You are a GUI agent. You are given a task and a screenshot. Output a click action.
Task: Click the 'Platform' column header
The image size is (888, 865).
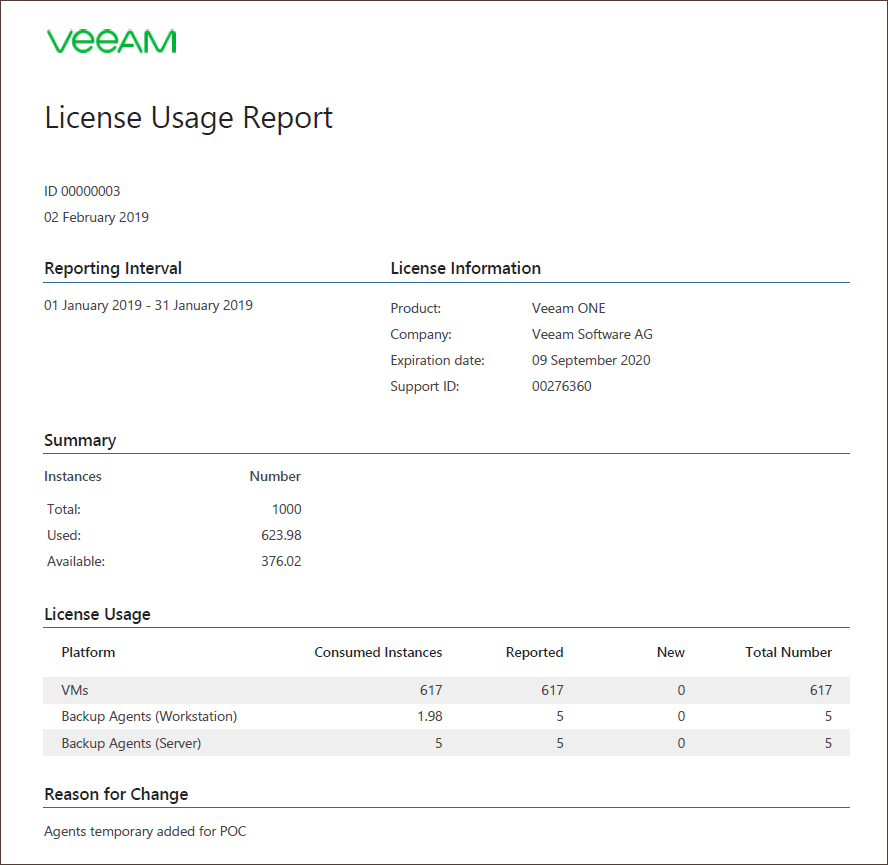88,653
